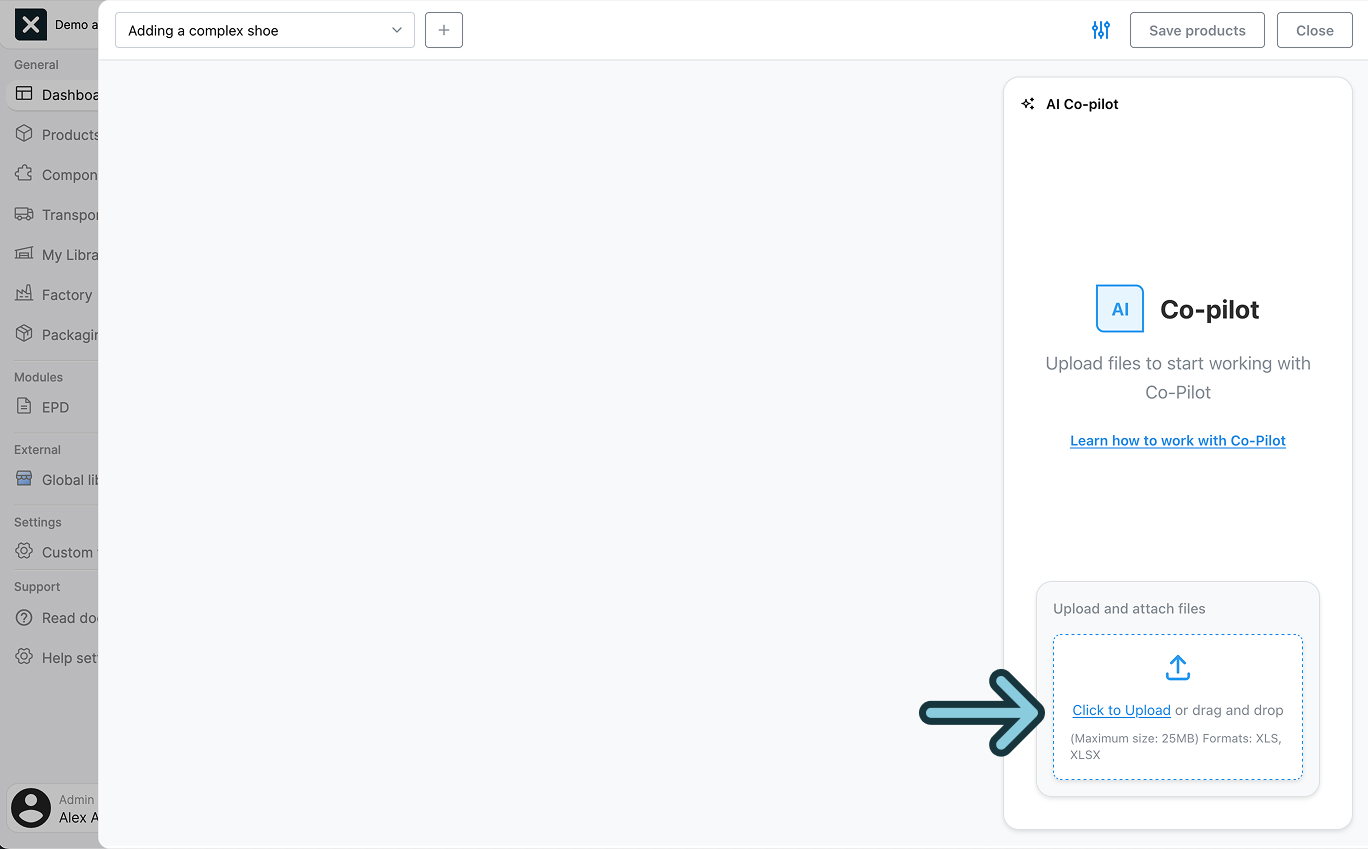Click the 'Click to Upload' link
This screenshot has height=849, width=1368.
(1121, 710)
